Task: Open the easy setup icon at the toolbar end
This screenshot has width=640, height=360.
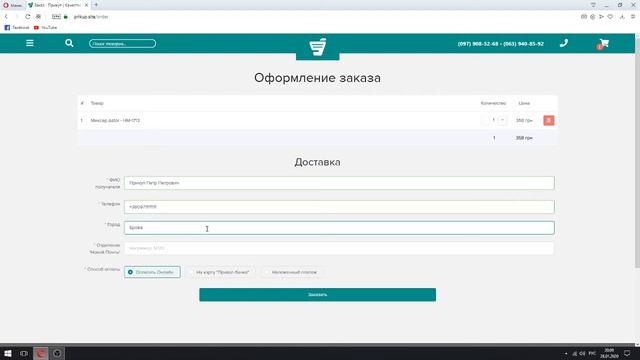Action: (x=633, y=17)
